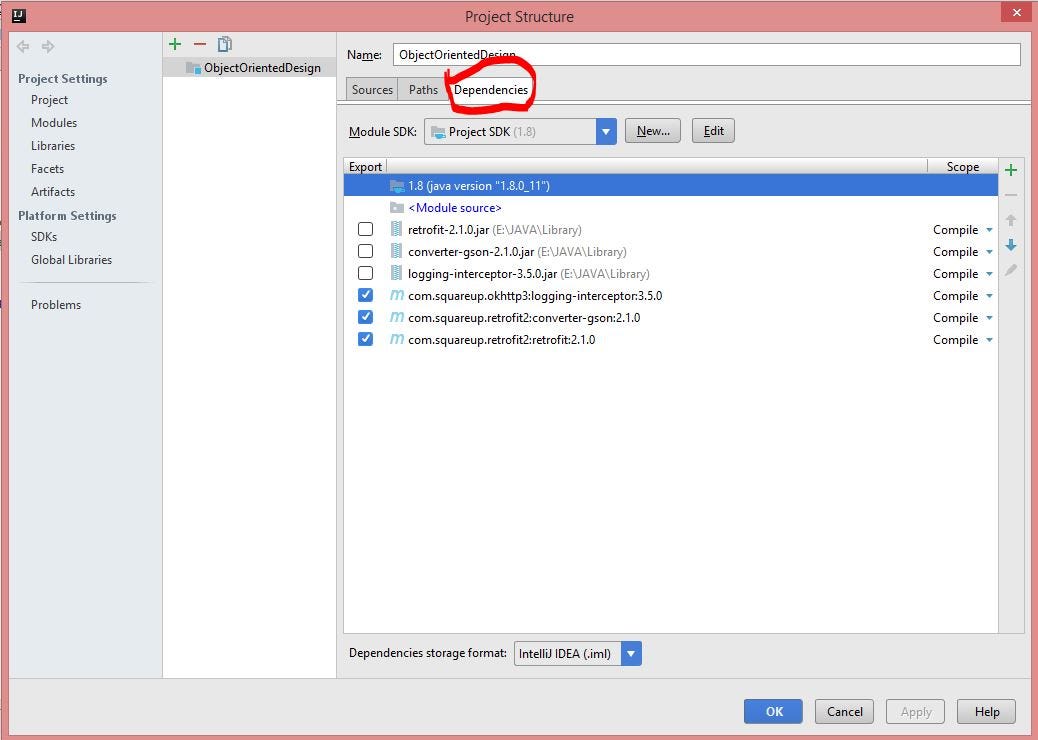
Task: Open the Module SDK dropdown
Action: coord(606,130)
